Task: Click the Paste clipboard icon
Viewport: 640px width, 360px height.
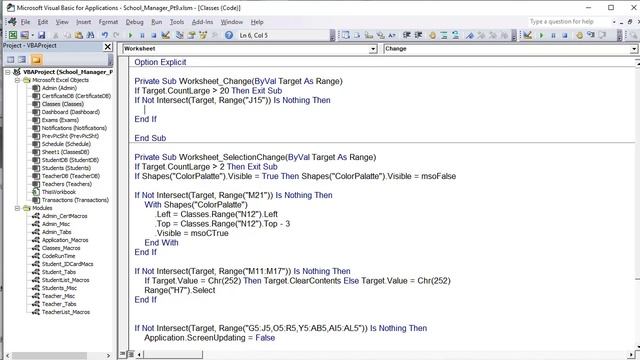Action: pos(79,36)
